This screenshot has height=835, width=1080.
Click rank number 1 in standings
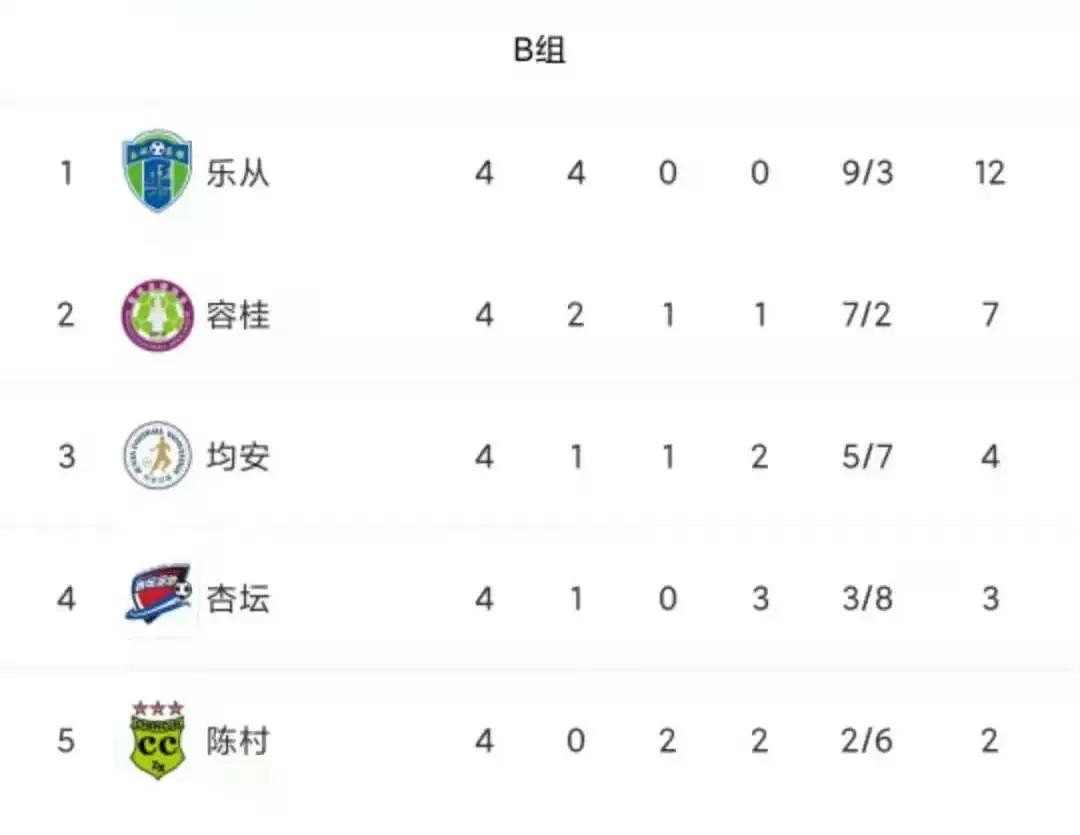click(66, 173)
